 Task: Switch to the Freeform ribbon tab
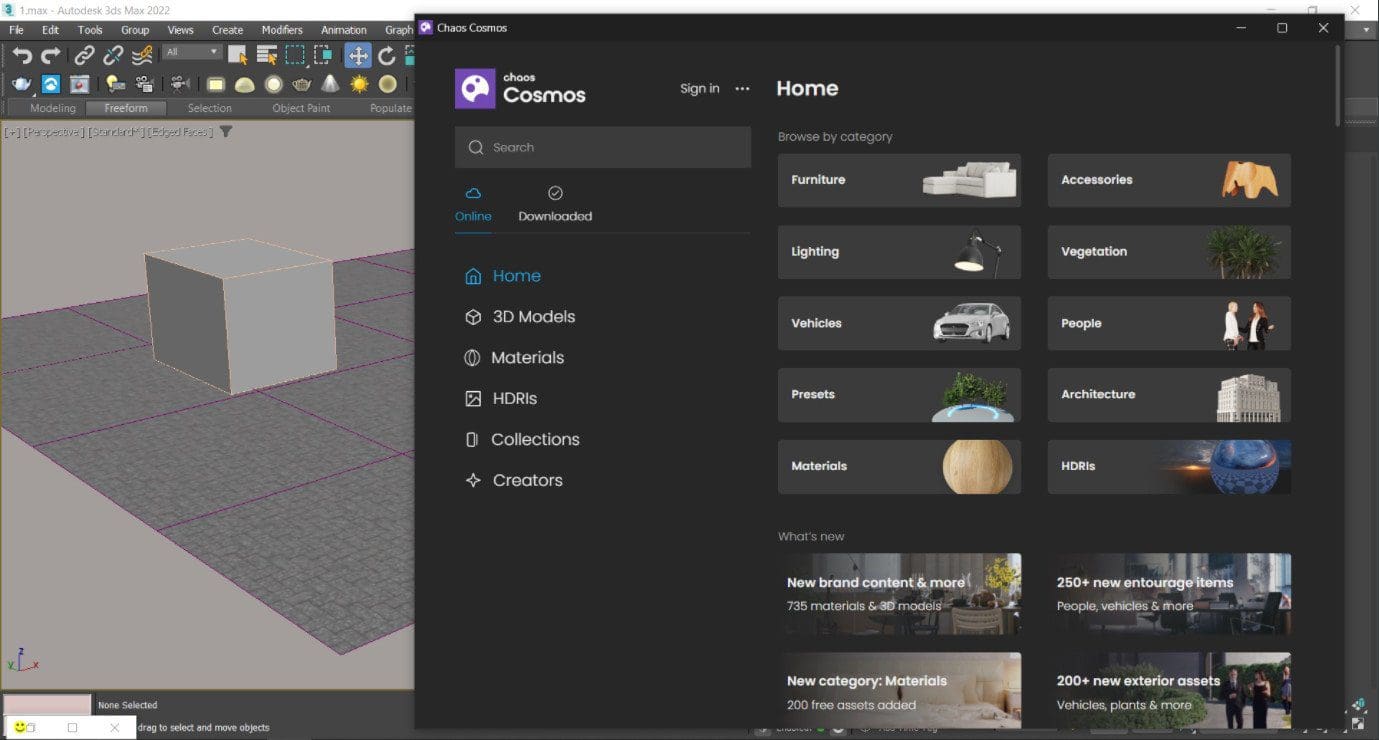point(126,108)
